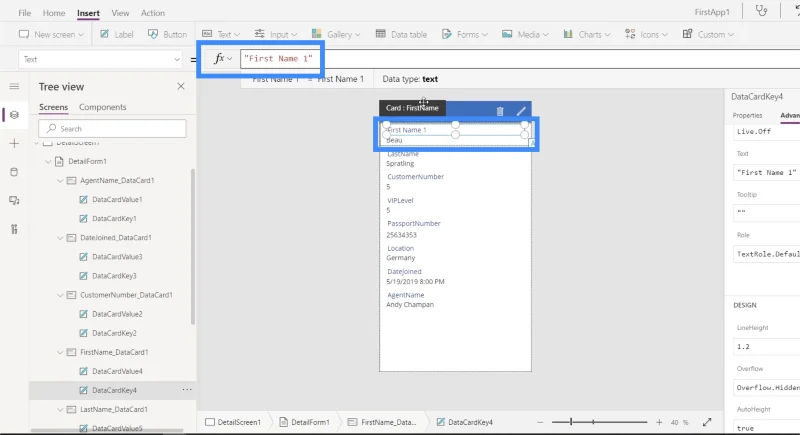
Task: Click the DetailScreen1 breadcrumb
Action: click(233, 422)
